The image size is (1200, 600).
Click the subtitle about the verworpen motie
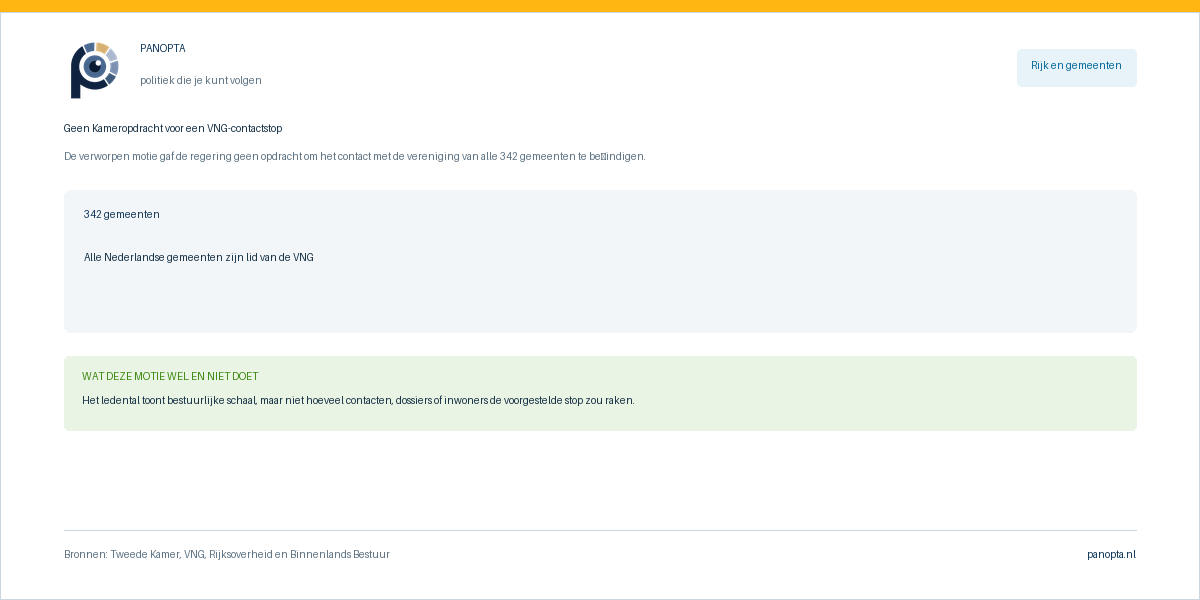355,156
